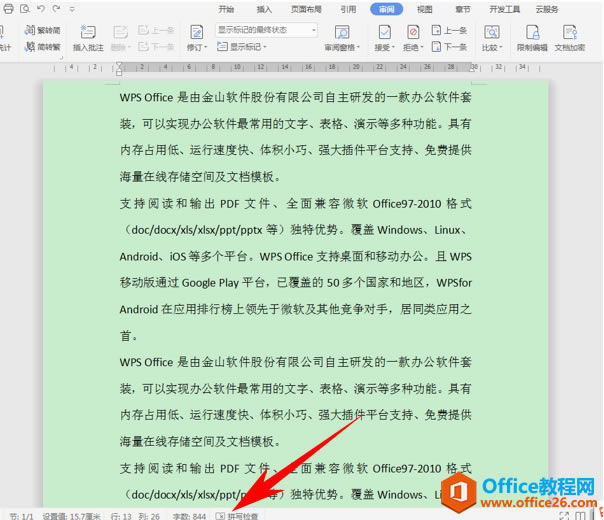Switch to 页面布局 tab

tap(306, 9)
